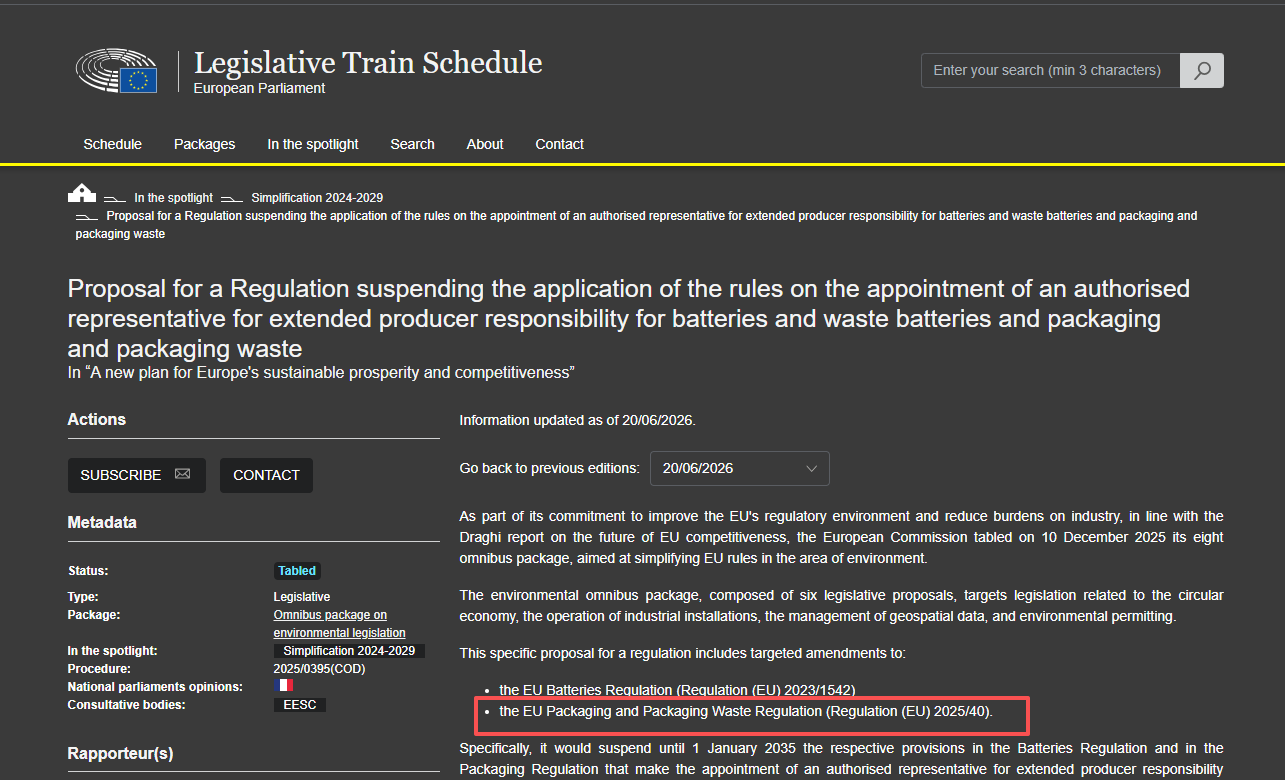Click the home breadcrumb icon
The height and width of the screenshot is (780, 1285).
click(82, 193)
